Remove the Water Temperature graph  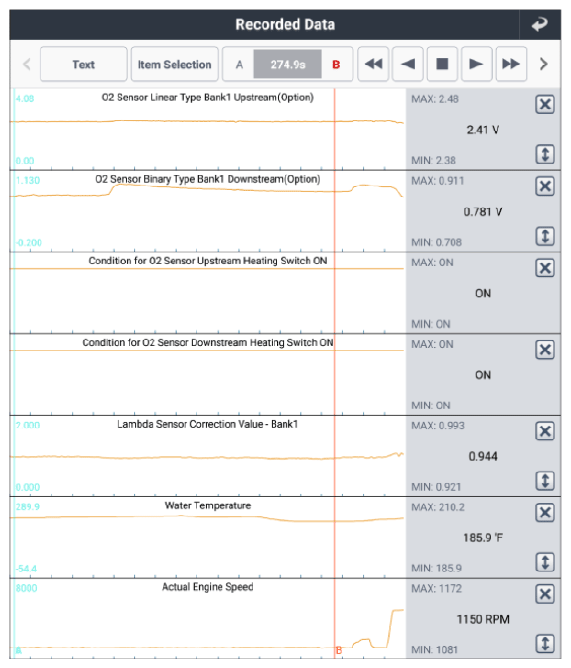tap(545, 513)
